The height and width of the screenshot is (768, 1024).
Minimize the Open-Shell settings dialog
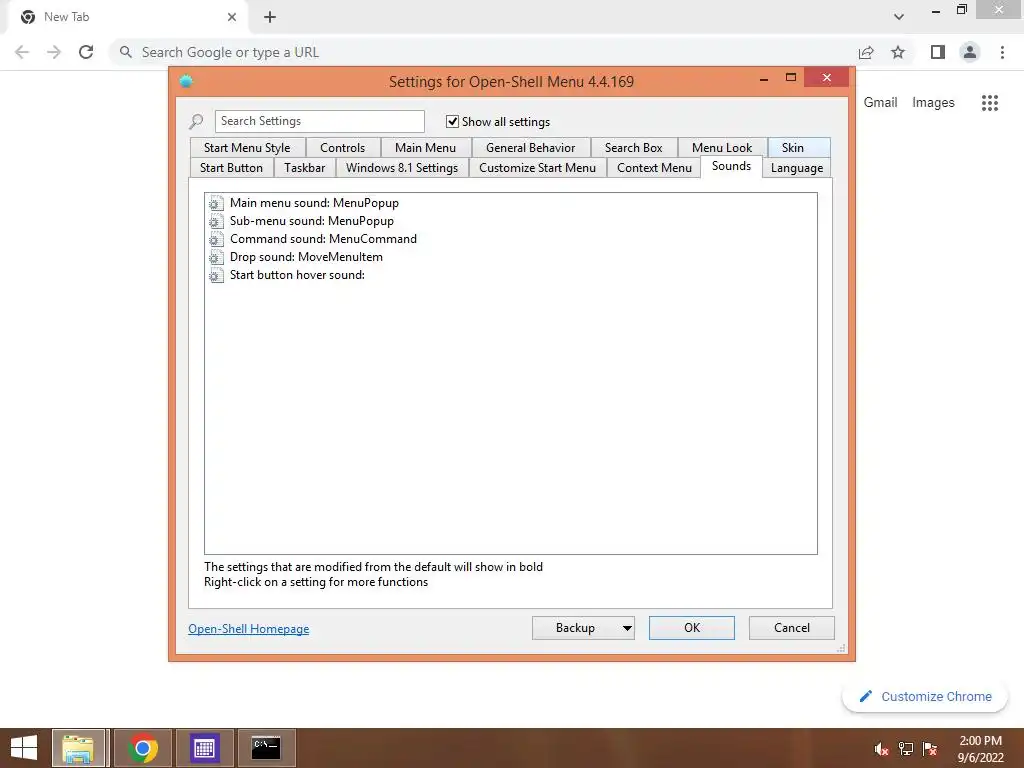click(764, 79)
